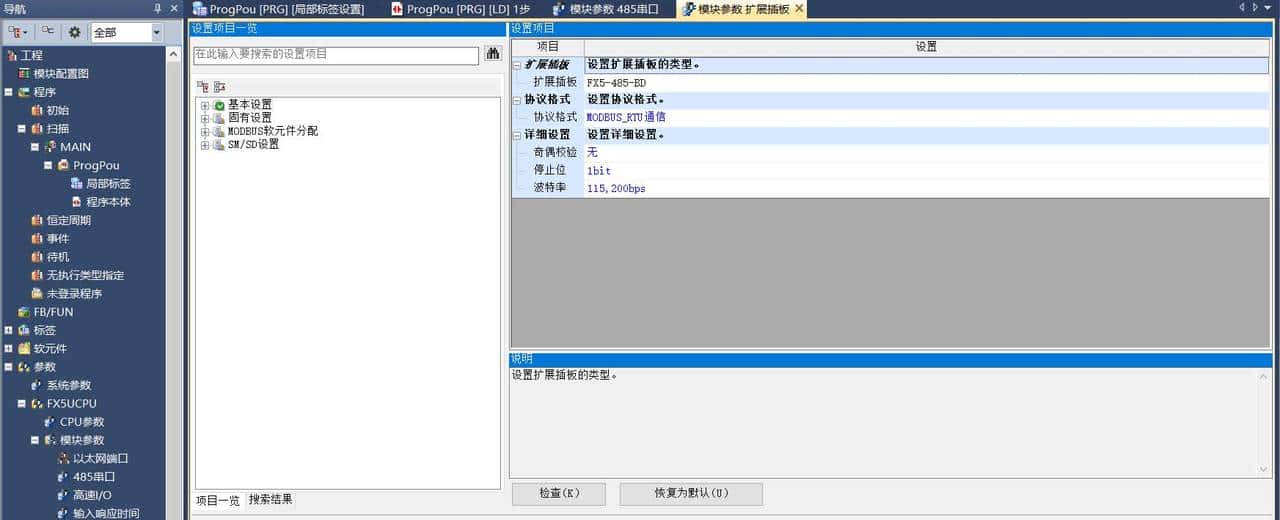Close the navigation panel
This screenshot has height=520, width=1280.
pos(174,8)
